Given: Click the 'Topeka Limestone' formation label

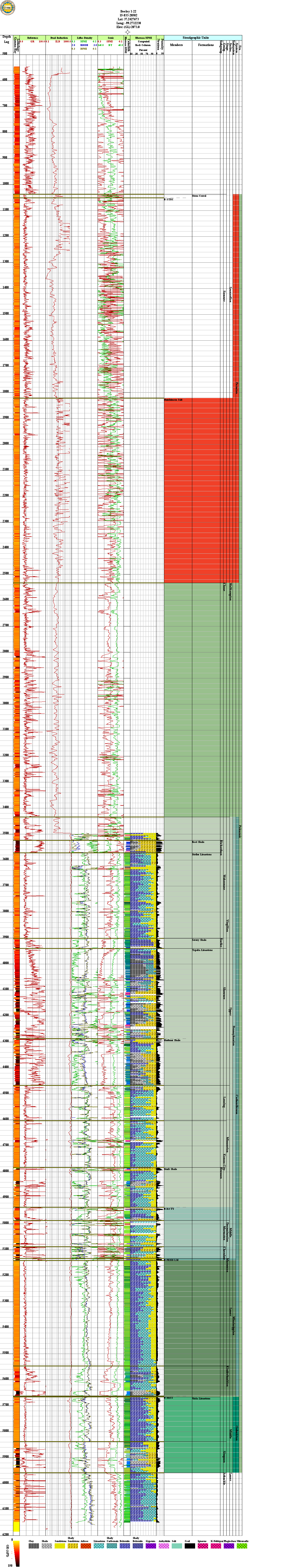Looking at the screenshot, I should pos(202,950).
